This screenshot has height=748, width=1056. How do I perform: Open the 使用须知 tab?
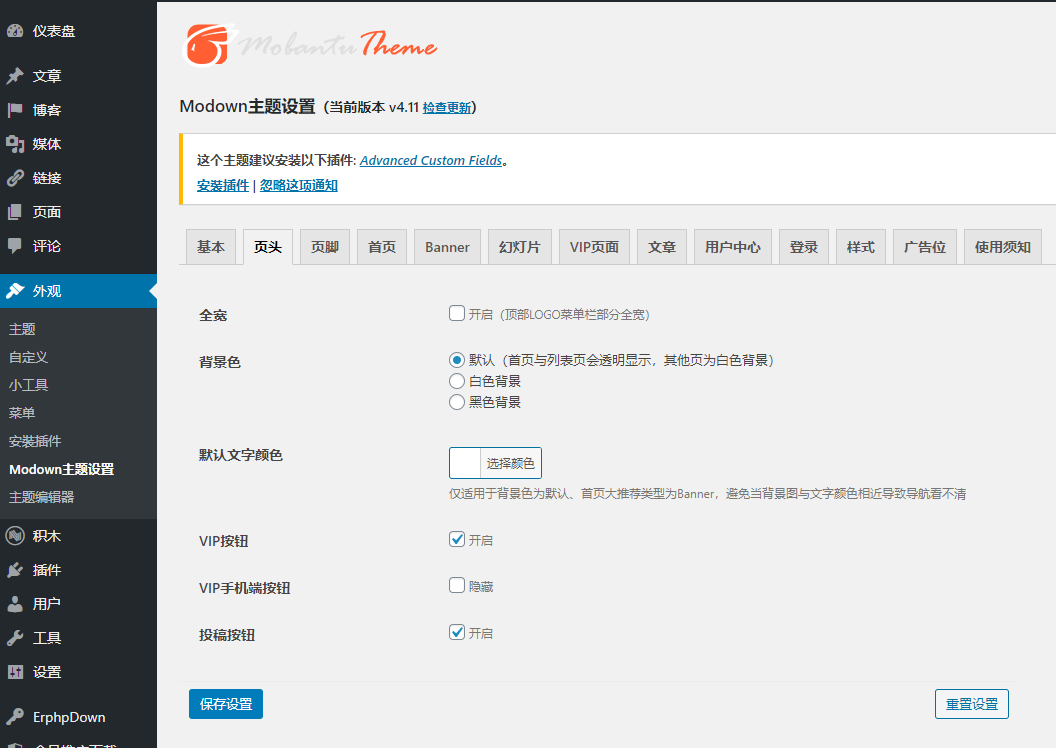click(x=1003, y=247)
